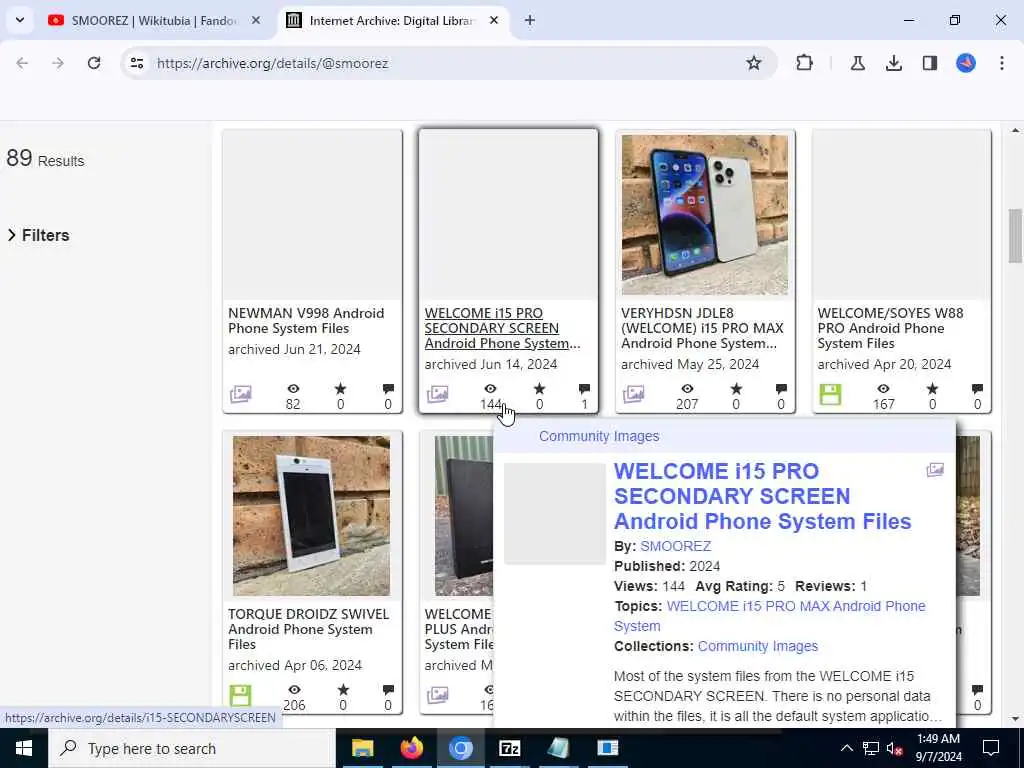Image resolution: width=1024 pixels, height=768 pixels.
Task: Open a new browser tab
Action: click(530, 21)
